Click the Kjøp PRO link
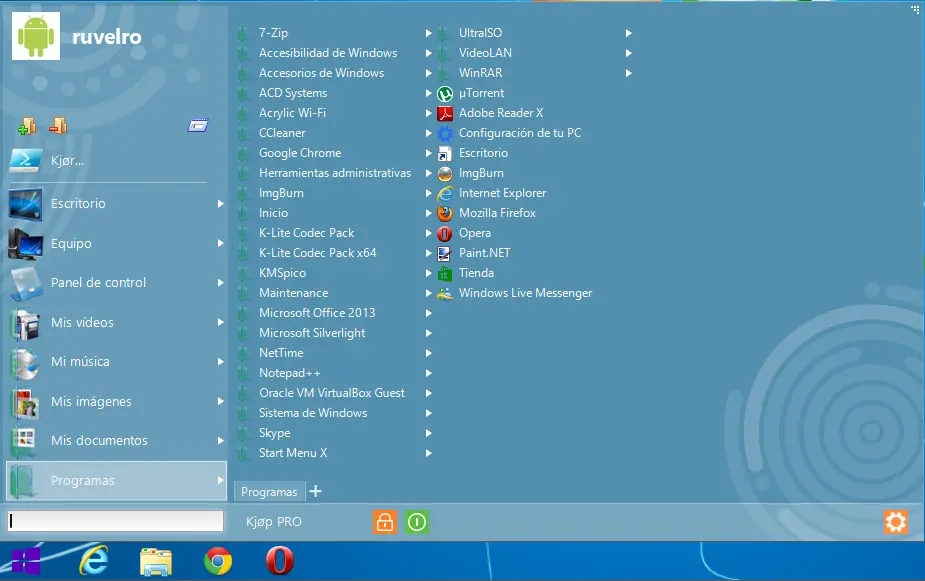925x581 pixels. click(x=274, y=522)
